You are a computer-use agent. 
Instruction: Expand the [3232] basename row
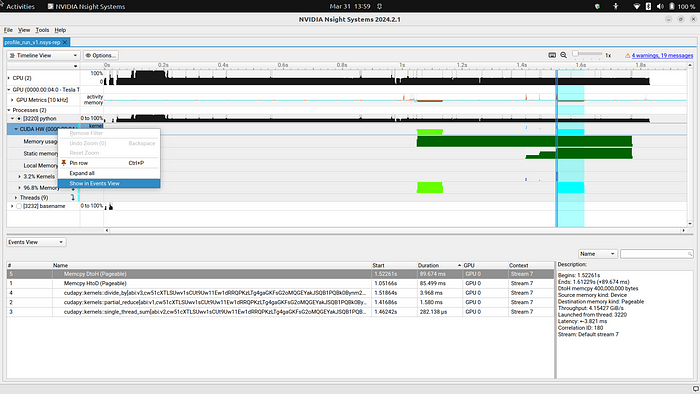tap(12, 206)
